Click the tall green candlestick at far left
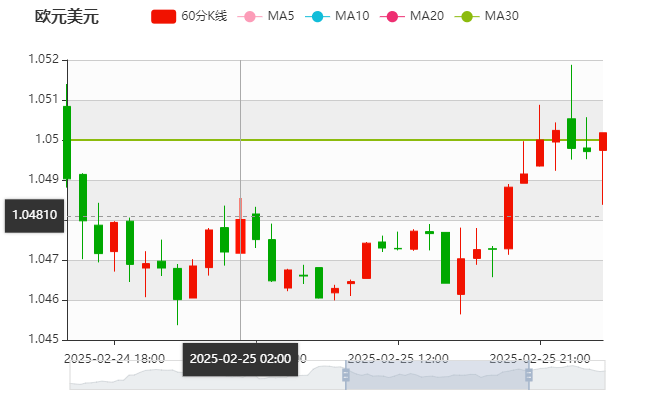This screenshot has height=400, width=670. pyautogui.click(x=67, y=142)
